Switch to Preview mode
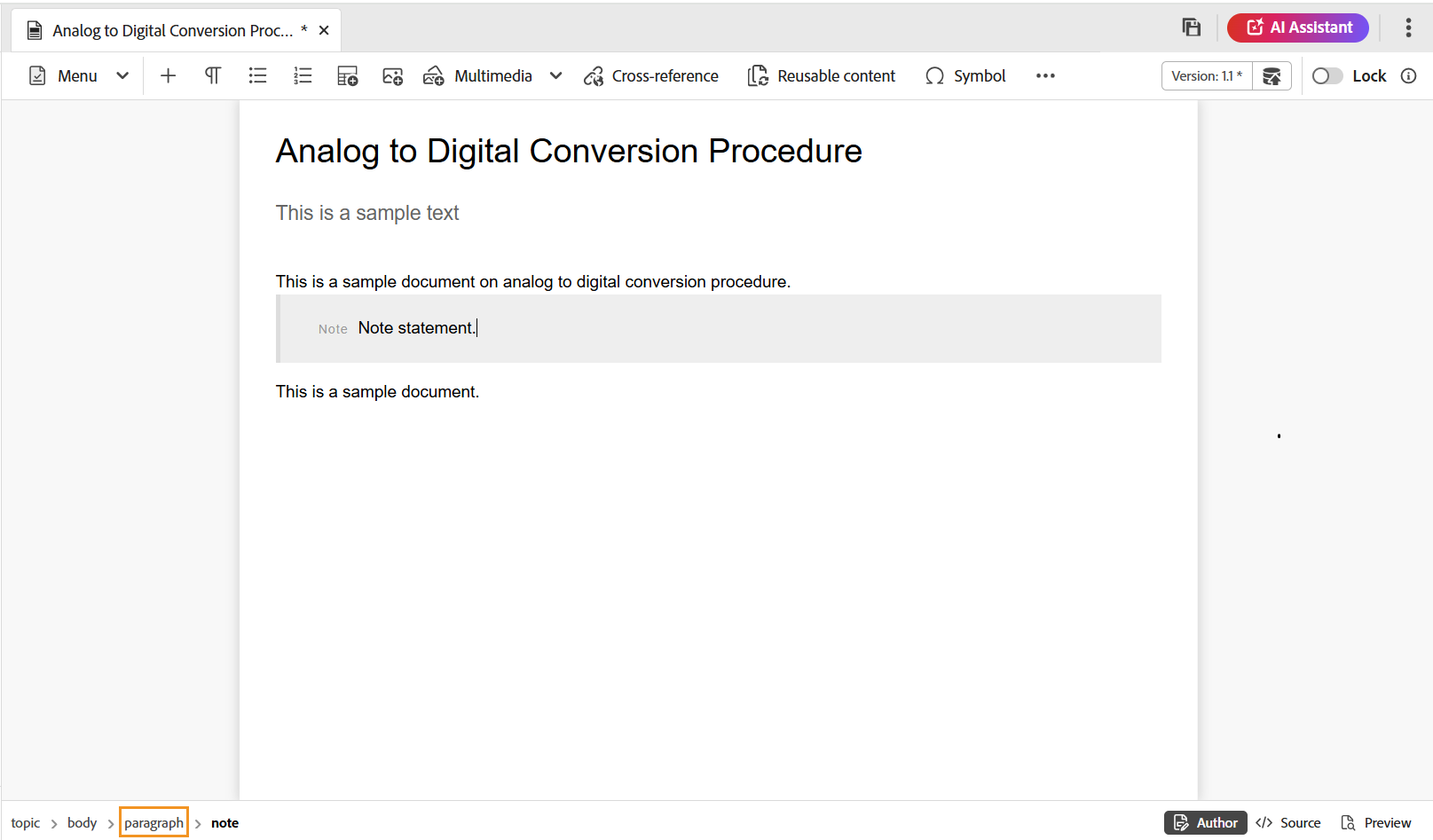The height and width of the screenshot is (840, 1433). (x=1375, y=823)
